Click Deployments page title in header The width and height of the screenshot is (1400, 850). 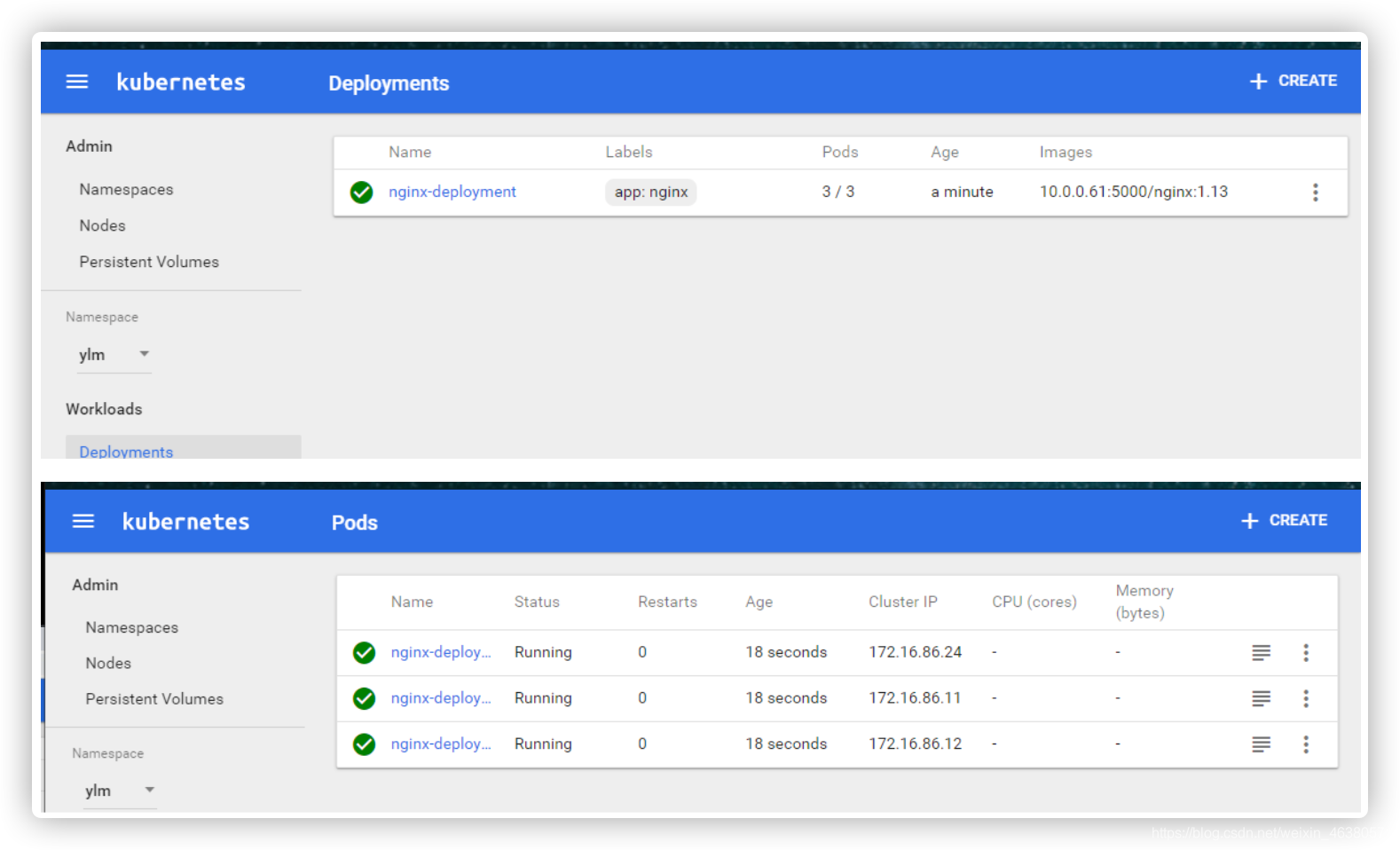(389, 83)
